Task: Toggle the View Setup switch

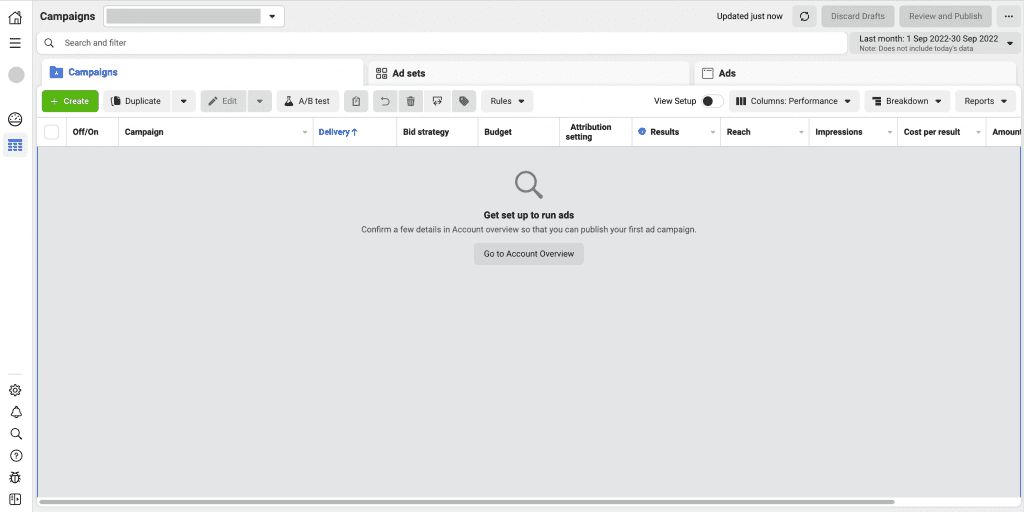Action: coord(712,101)
